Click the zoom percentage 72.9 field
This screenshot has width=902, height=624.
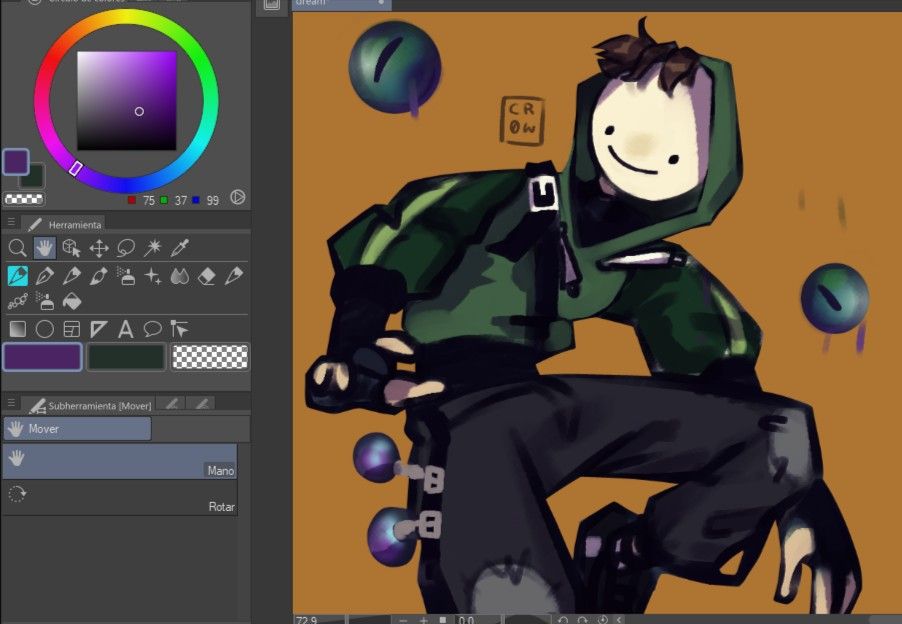pyautogui.click(x=318, y=619)
